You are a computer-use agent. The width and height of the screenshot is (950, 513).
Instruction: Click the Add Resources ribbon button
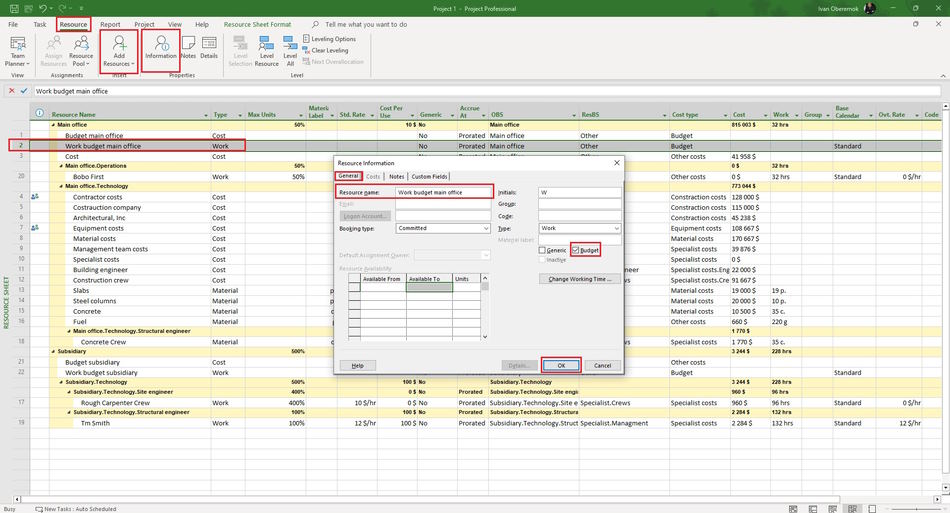pyautogui.click(x=119, y=51)
